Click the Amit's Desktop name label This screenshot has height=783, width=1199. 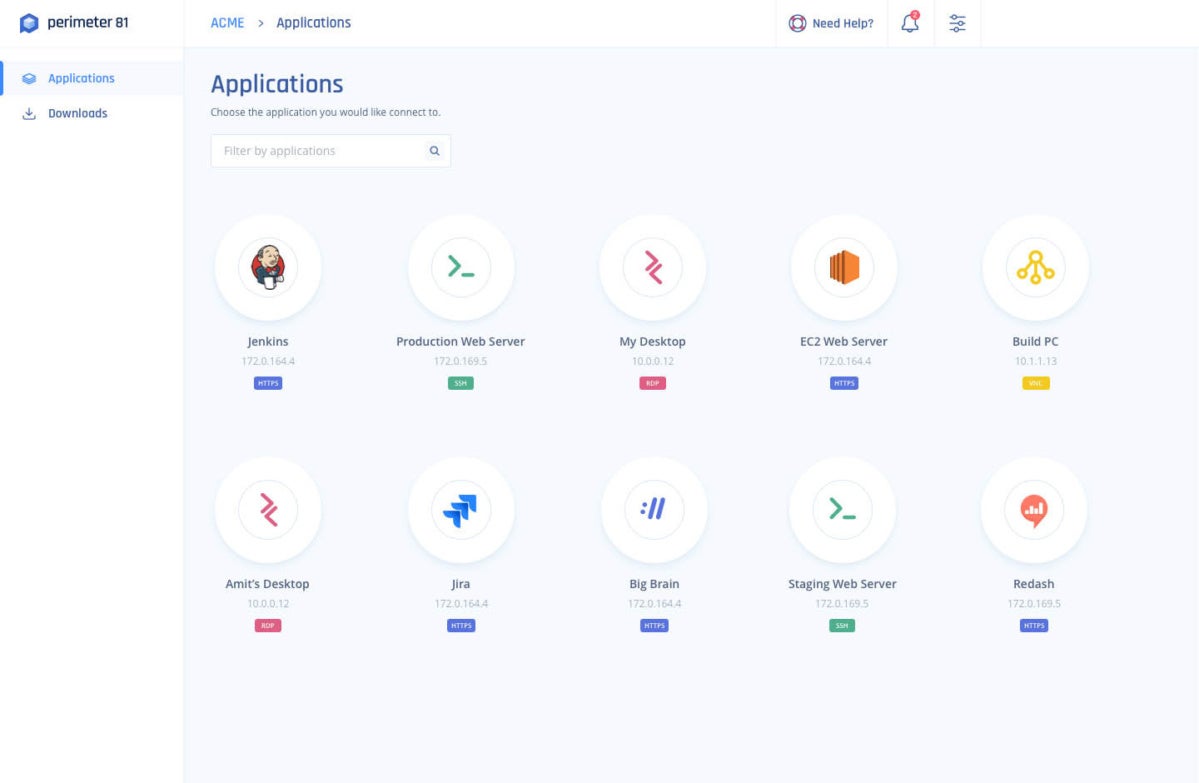point(268,584)
